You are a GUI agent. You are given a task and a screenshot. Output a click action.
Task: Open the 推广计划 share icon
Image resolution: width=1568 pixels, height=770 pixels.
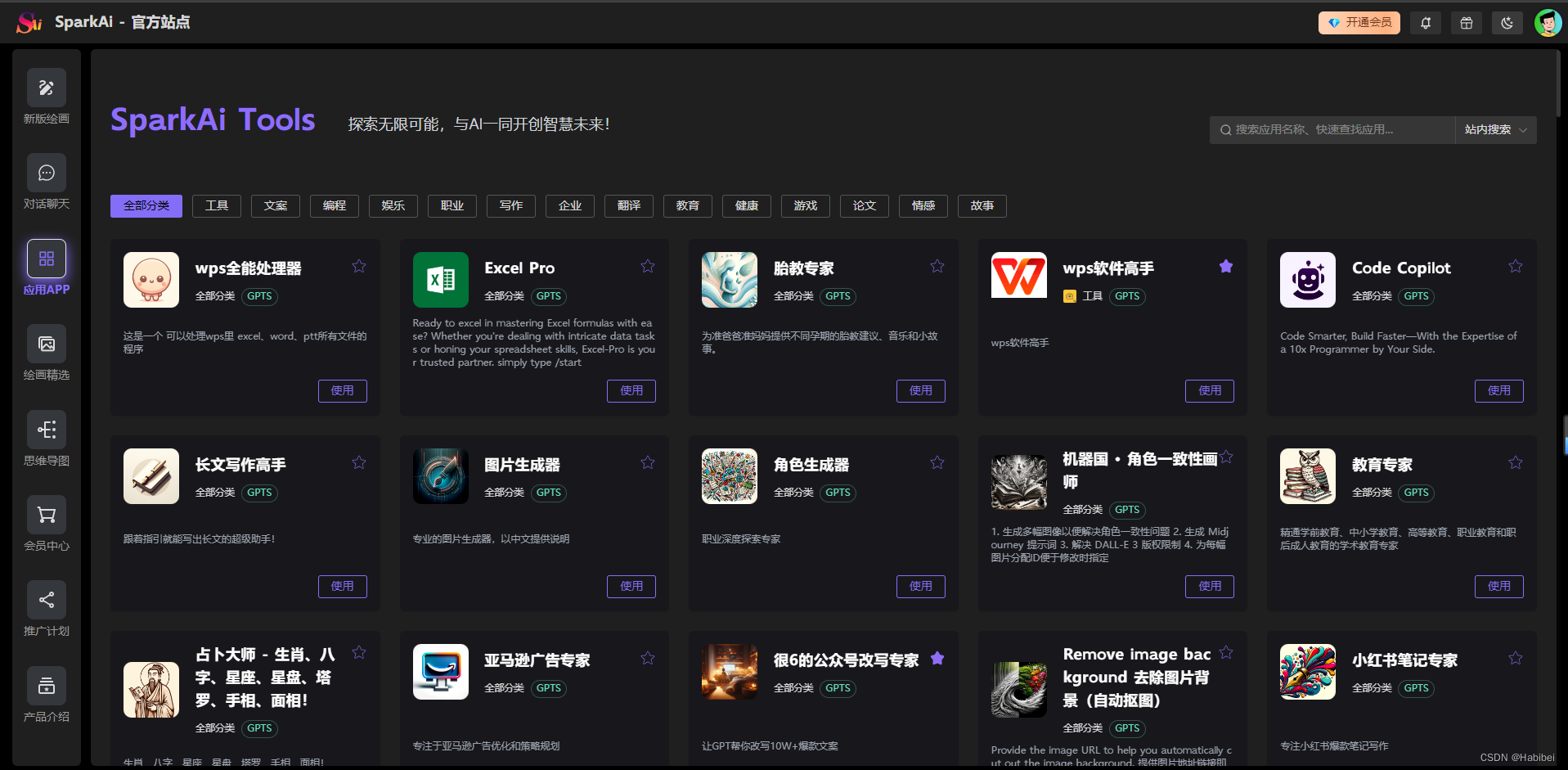coord(47,600)
